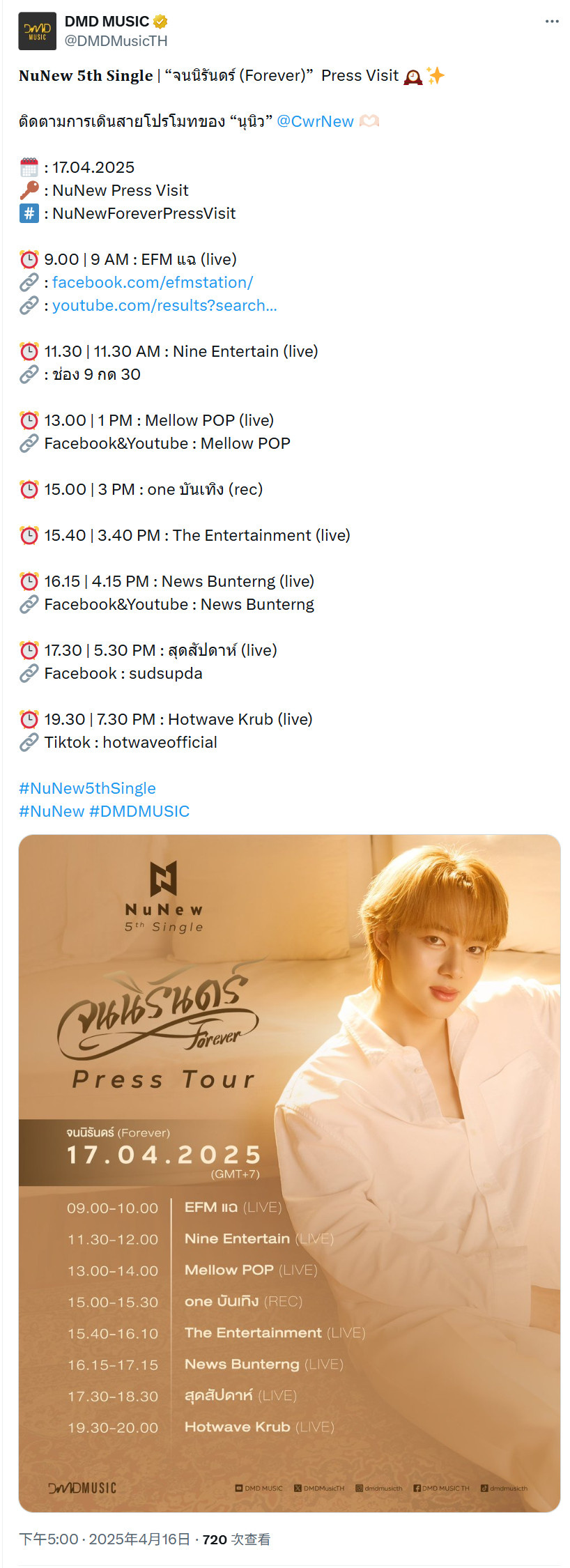Screen dimensions: 570x1568
Task: Open the @DMDMusicTH handle
Action: [x=116, y=41]
